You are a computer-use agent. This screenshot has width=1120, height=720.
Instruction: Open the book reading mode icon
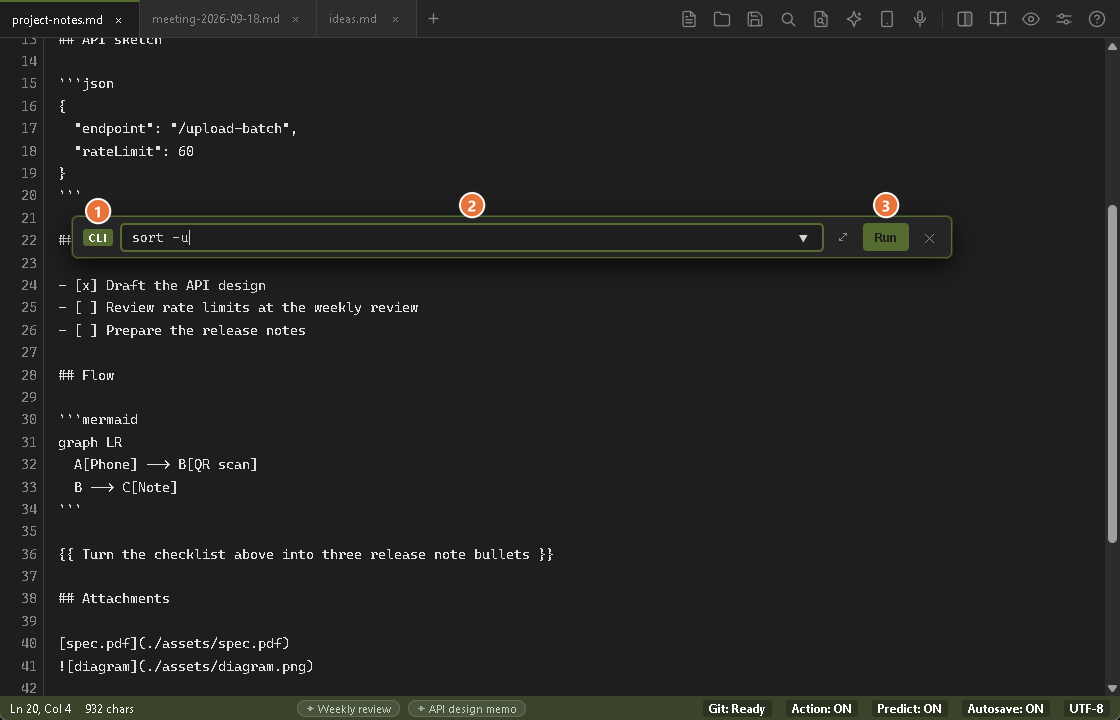coord(998,19)
